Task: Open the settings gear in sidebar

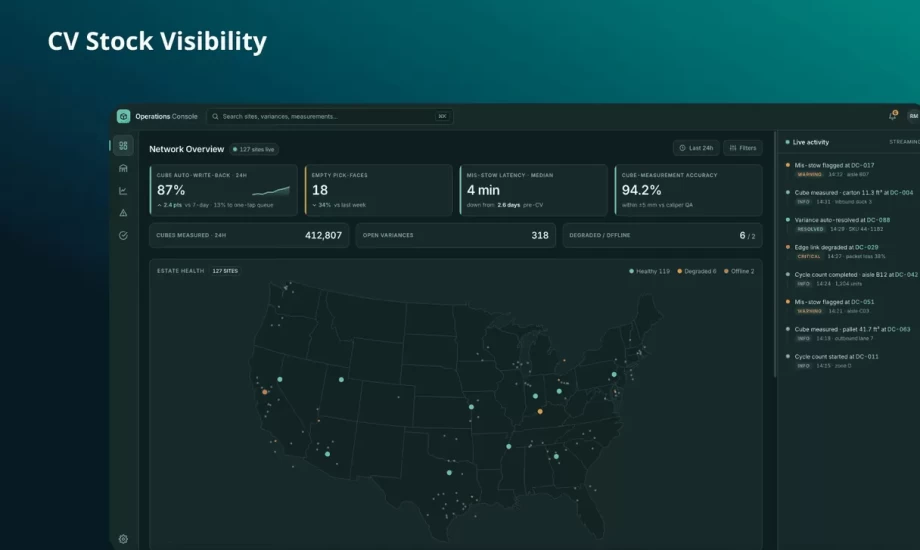Action: (x=123, y=539)
